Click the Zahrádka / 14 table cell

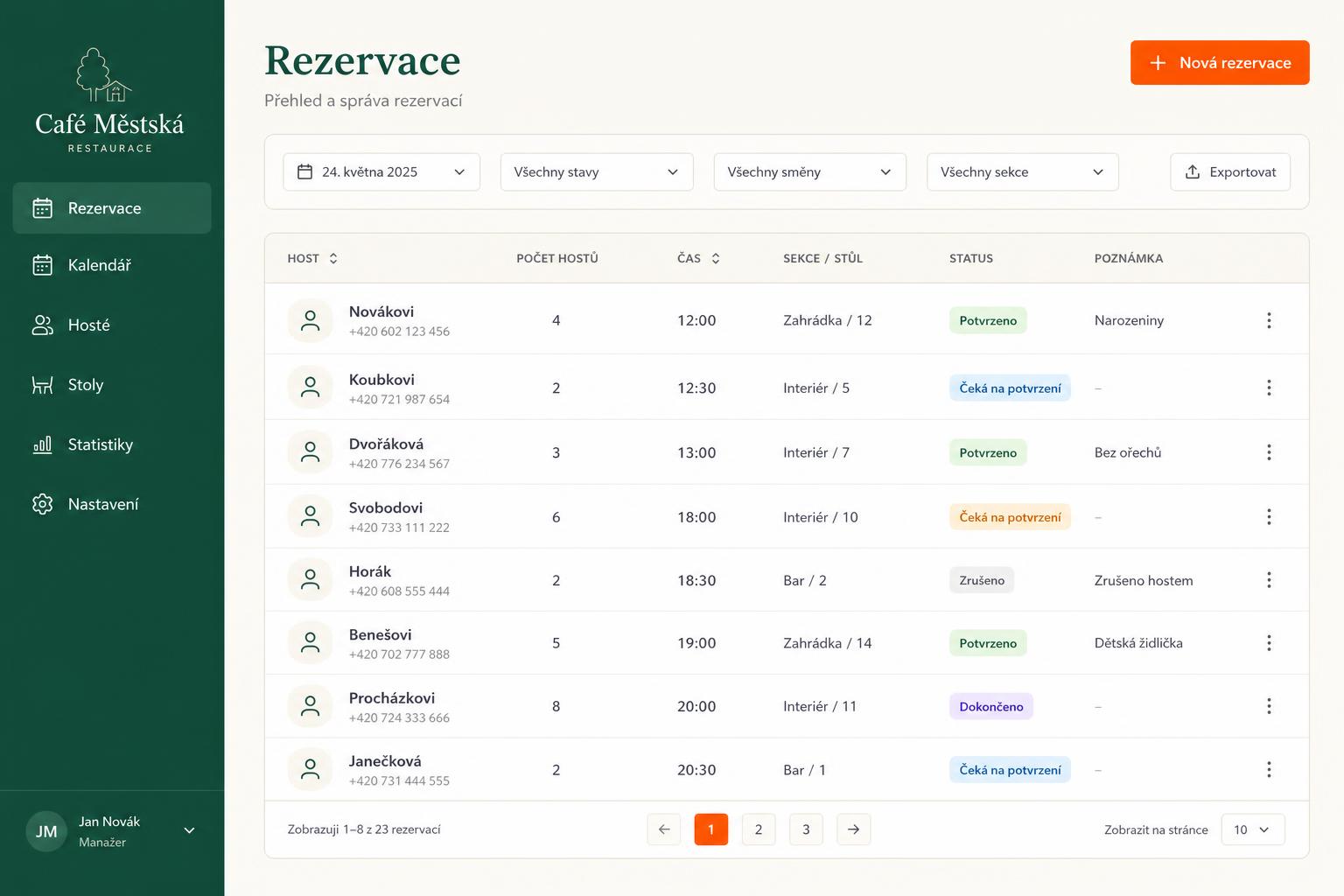pos(828,643)
